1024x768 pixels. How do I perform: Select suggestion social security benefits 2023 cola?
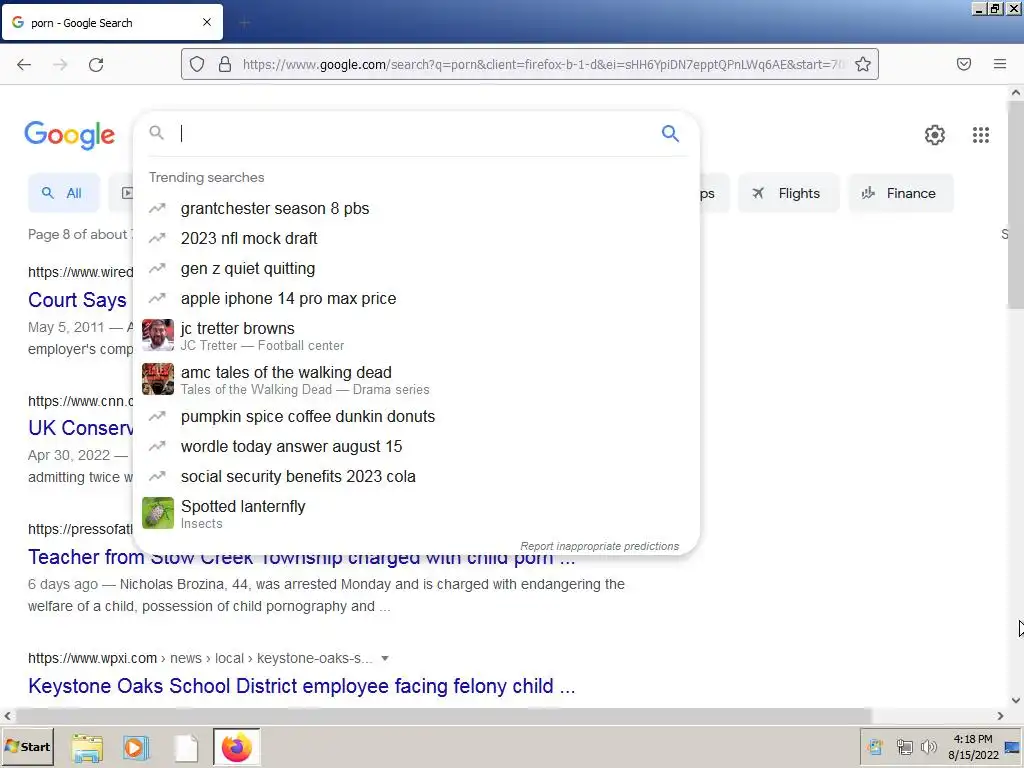[416, 477]
